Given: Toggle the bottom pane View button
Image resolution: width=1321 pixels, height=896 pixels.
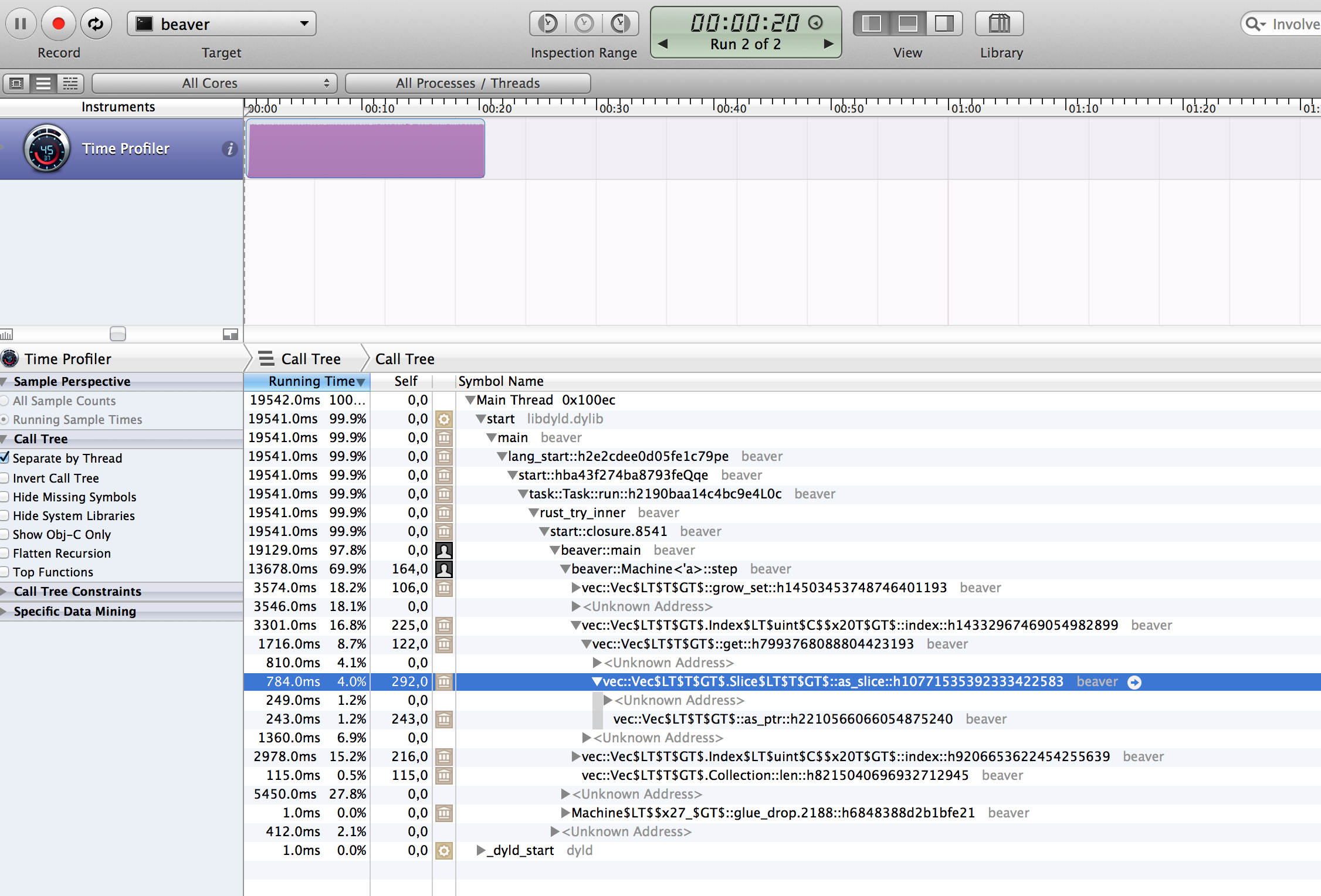Looking at the screenshot, I should click(908, 23).
